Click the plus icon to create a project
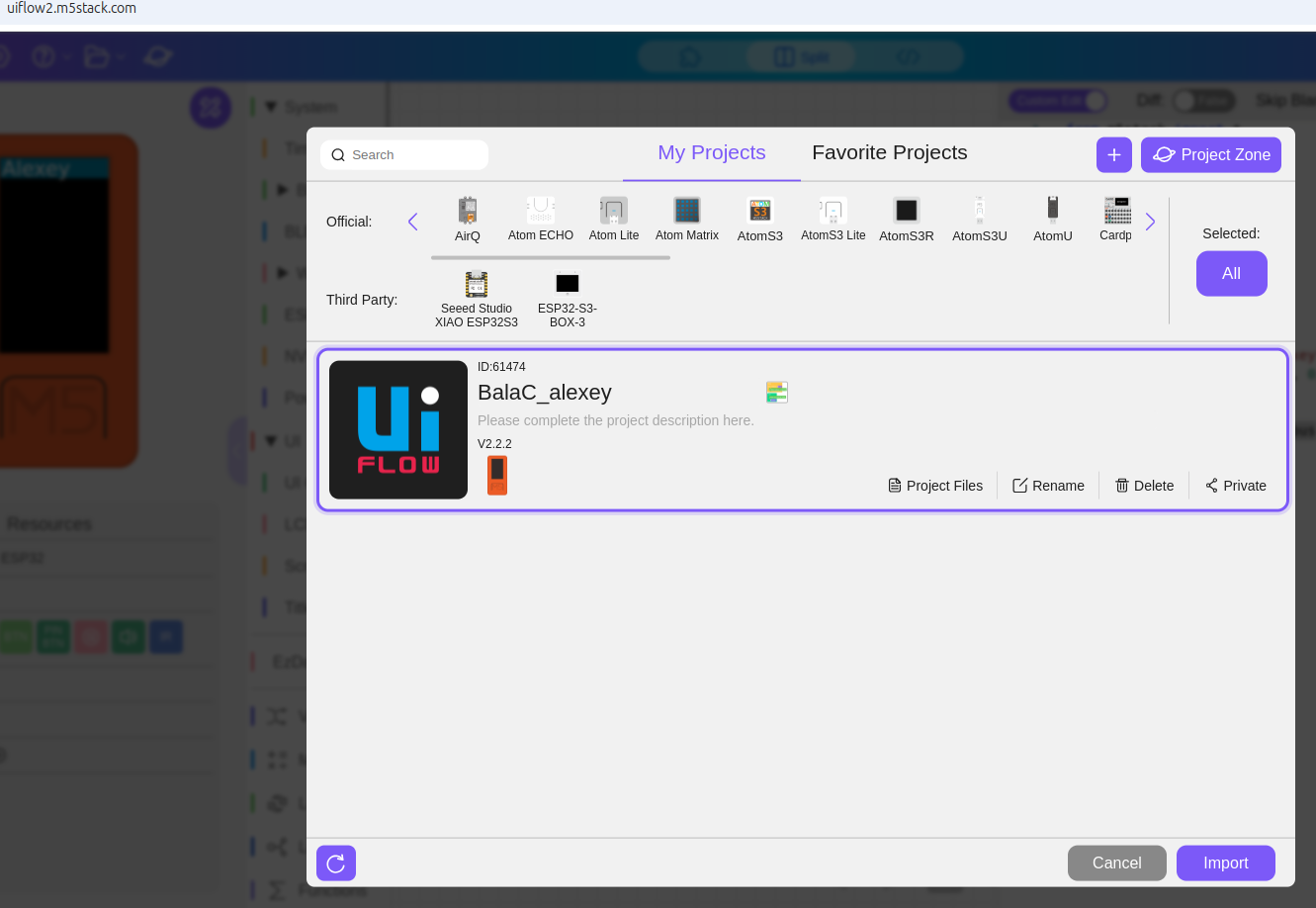The width and height of the screenshot is (1316, 908). click(1114, 154)
